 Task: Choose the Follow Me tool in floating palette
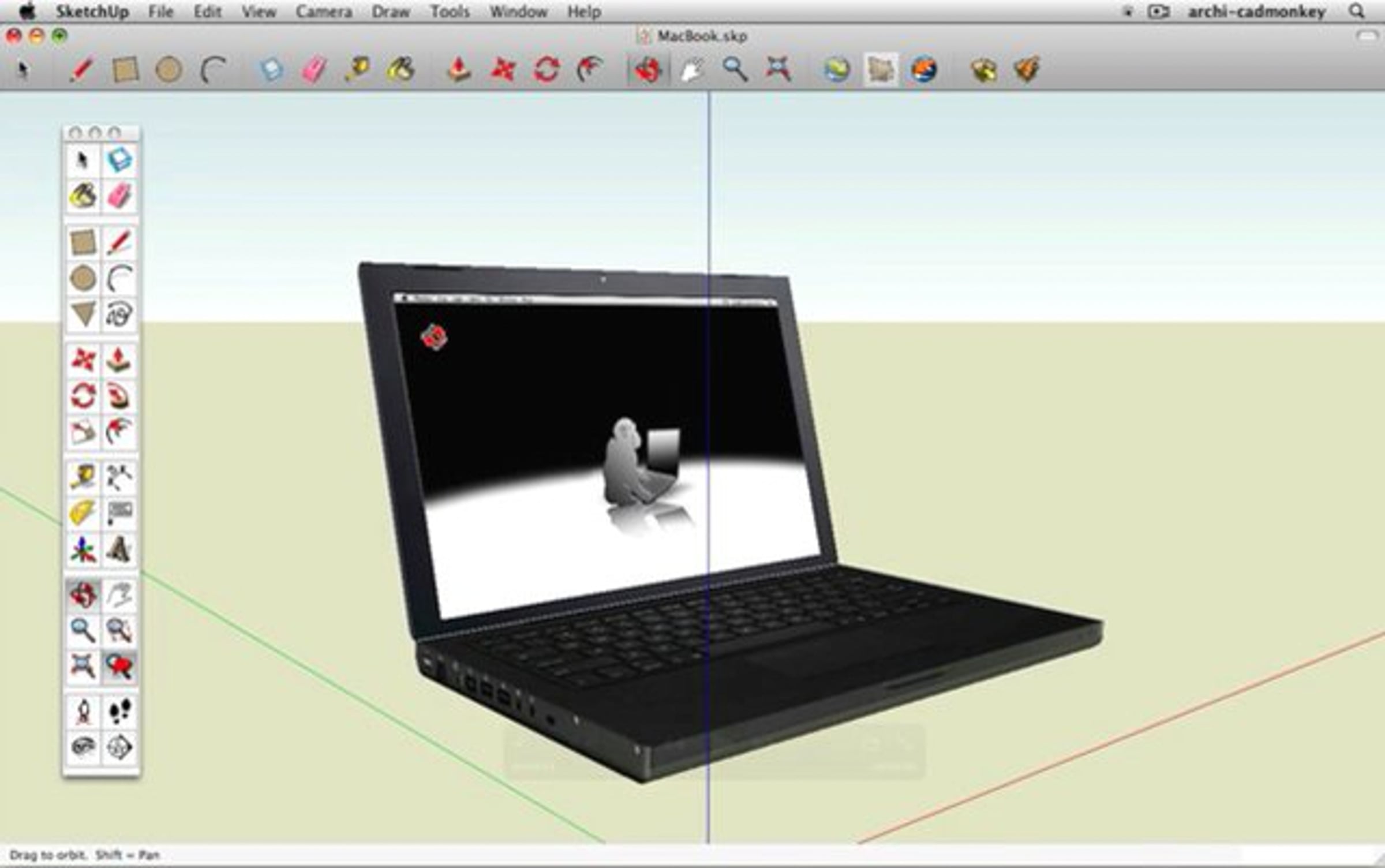pos(119,396)
